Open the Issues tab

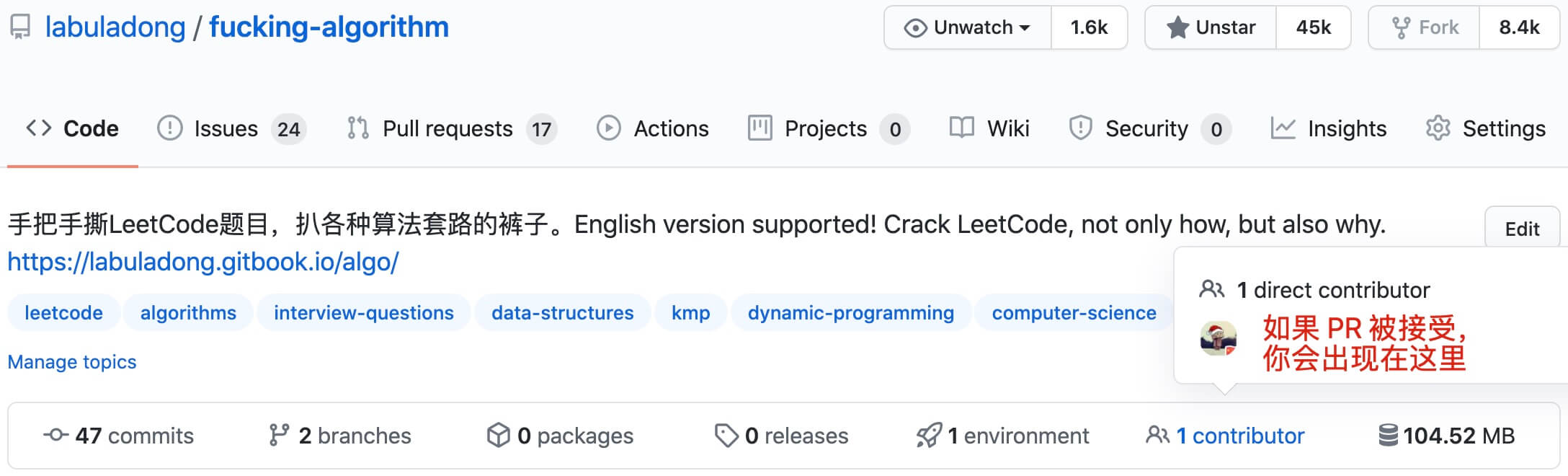[x=226, y=128]
